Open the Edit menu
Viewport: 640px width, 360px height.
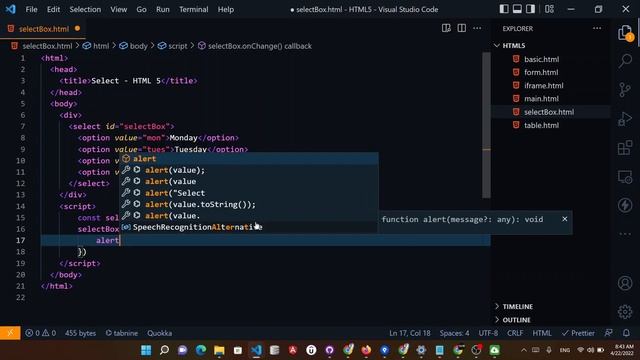[x=53, y=9]
